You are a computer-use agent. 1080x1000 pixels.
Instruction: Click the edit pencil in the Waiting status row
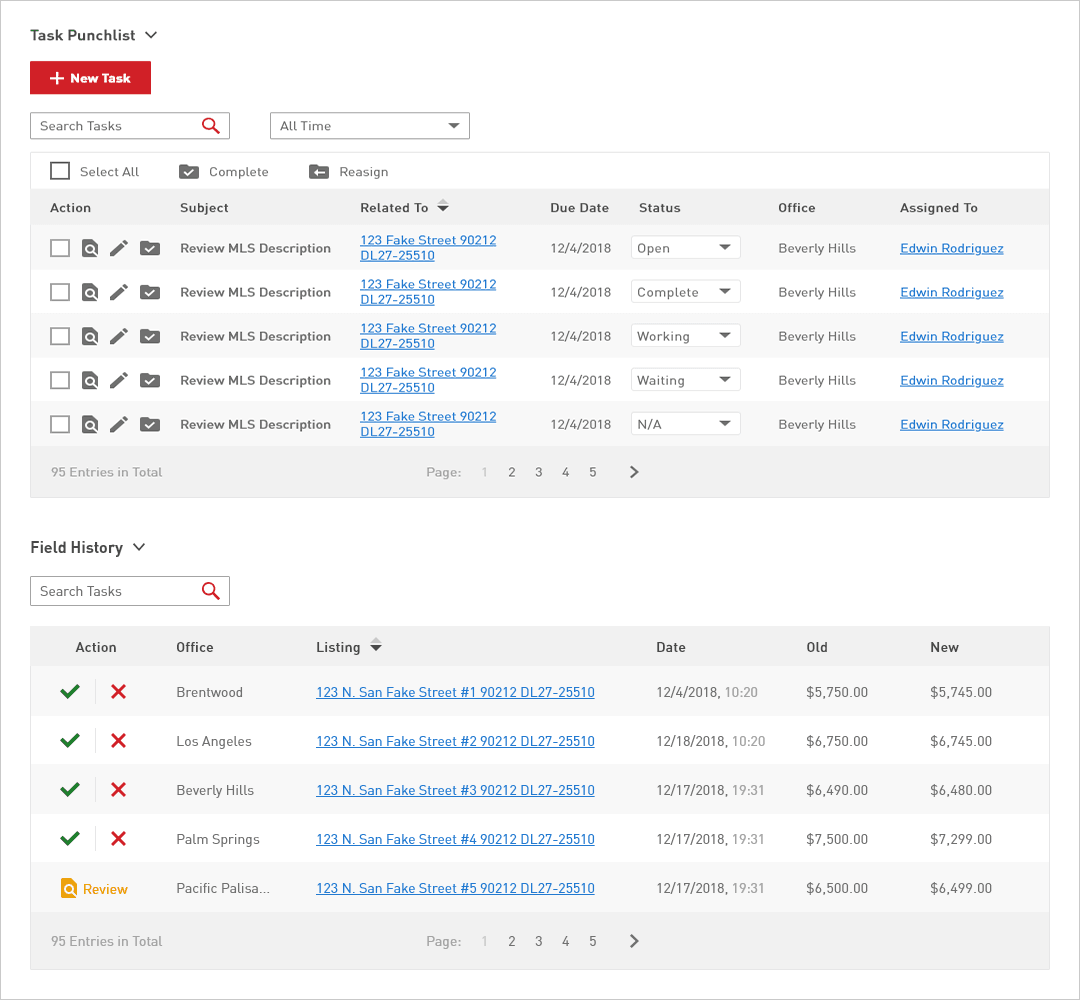119,380
